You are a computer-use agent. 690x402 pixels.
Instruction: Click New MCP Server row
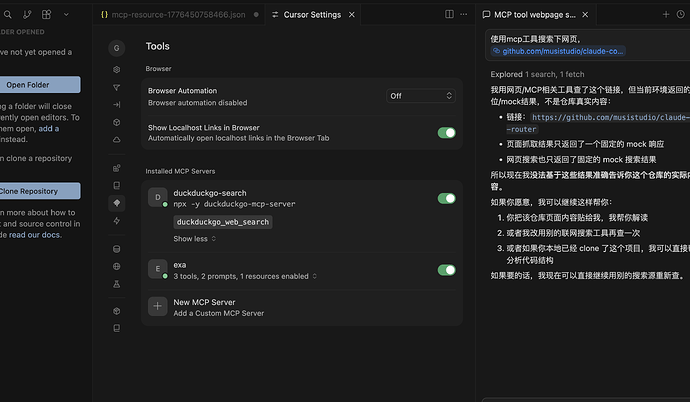(x=302, y=307)
